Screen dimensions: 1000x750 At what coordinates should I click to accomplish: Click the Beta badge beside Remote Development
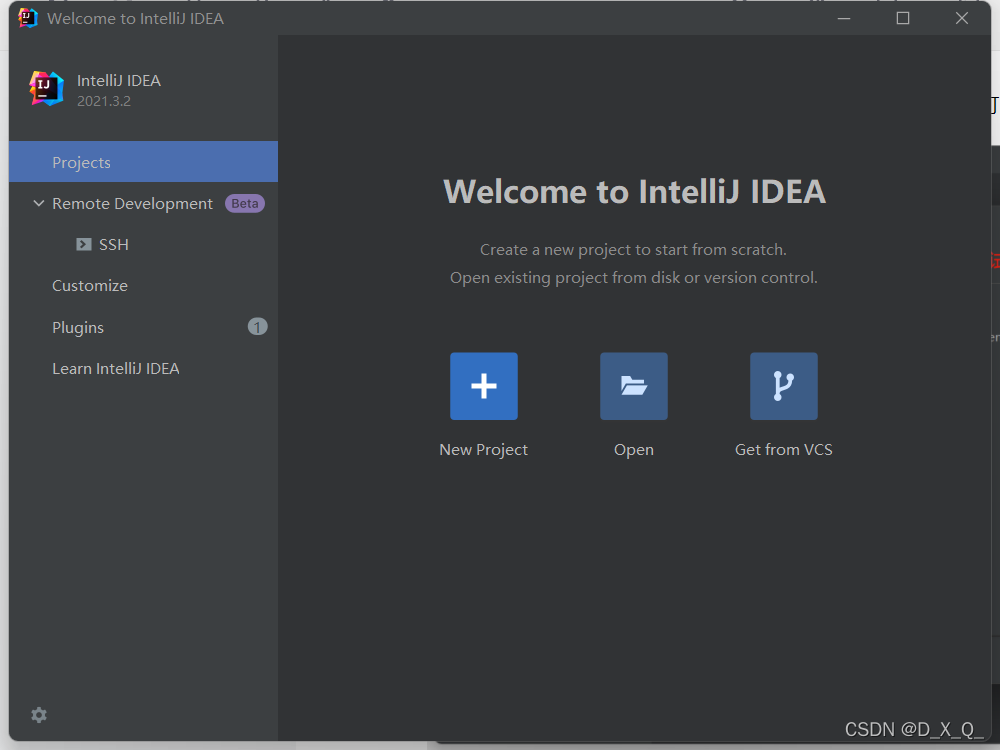[245, 203]
